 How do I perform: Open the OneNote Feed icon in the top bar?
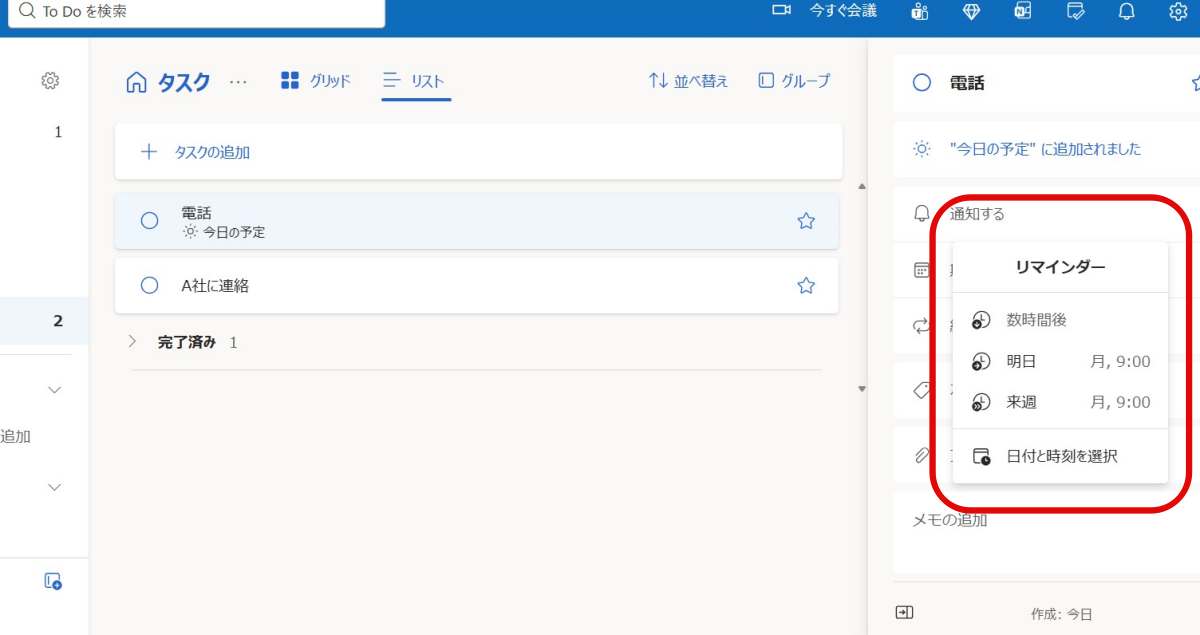(1022, 12)
